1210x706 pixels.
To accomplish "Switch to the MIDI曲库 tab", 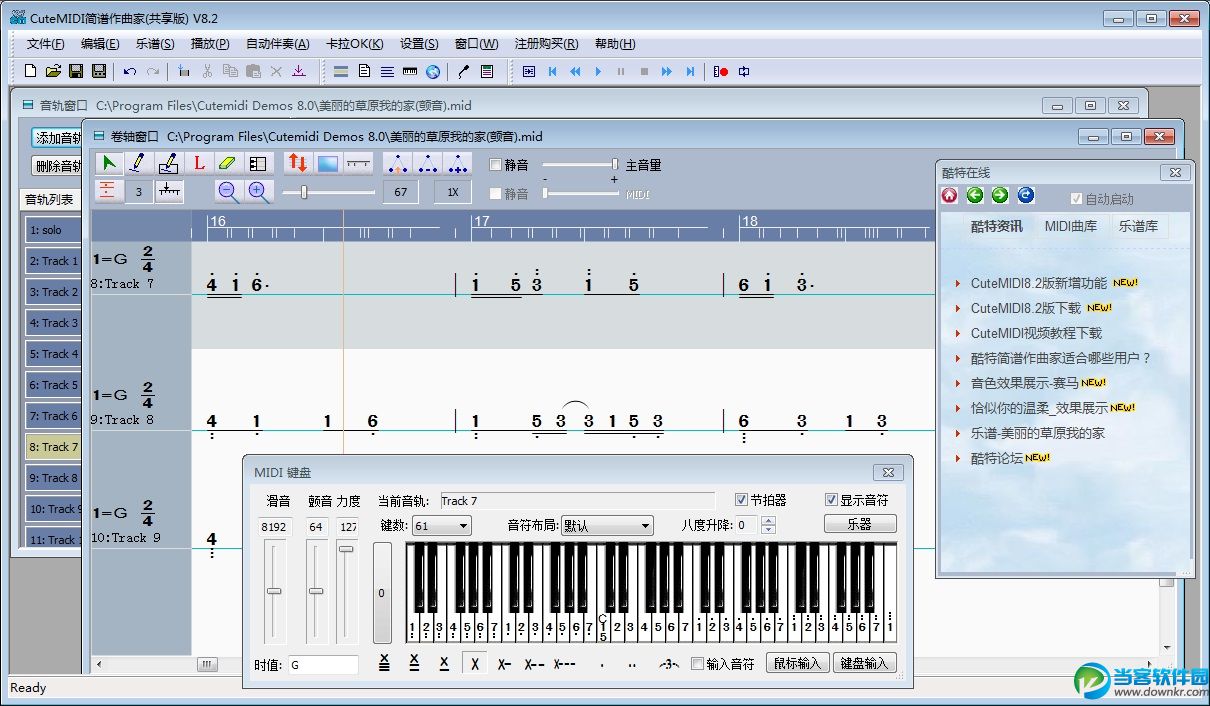I will pyautogui.click(x=1070, y=226).
